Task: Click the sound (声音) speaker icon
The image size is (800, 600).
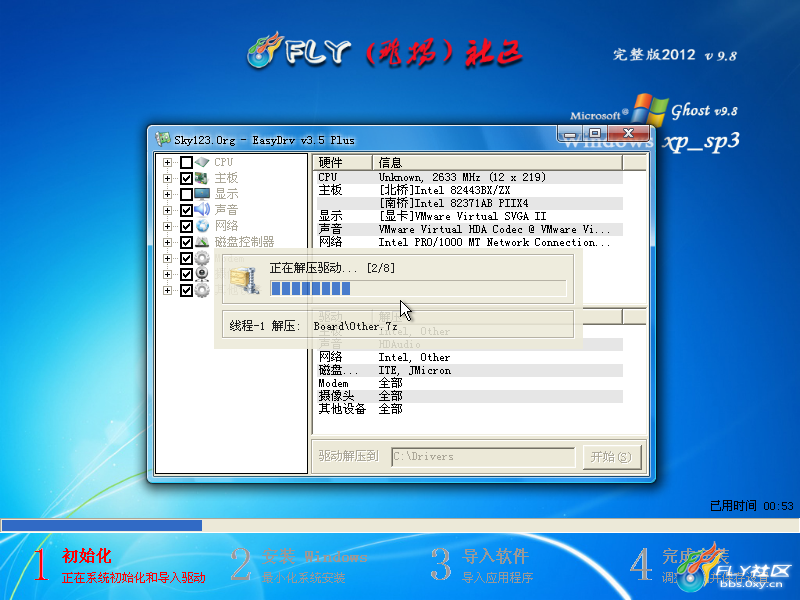Action: (202, 210)
